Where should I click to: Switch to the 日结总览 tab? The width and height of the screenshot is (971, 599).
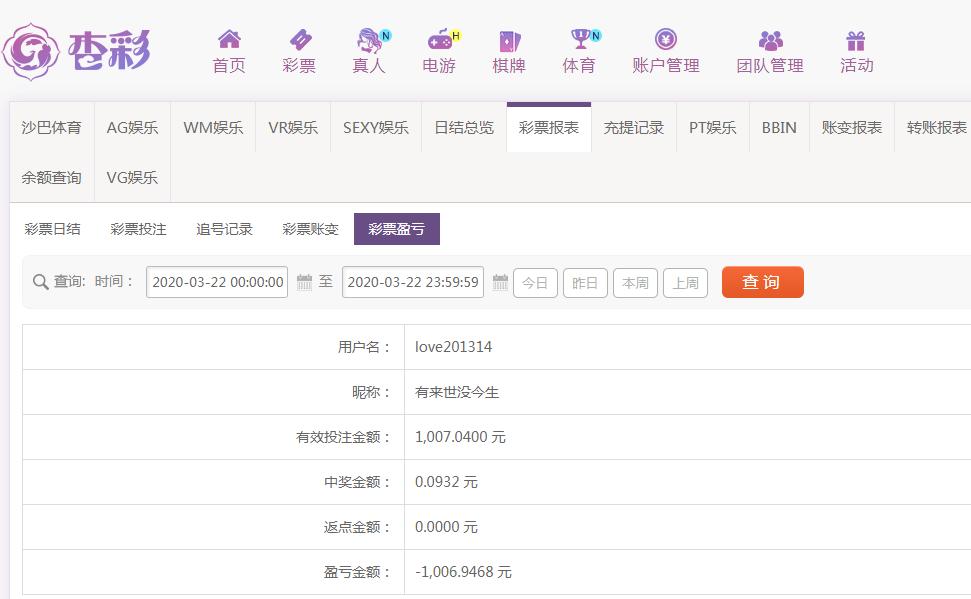pos(464,128)
